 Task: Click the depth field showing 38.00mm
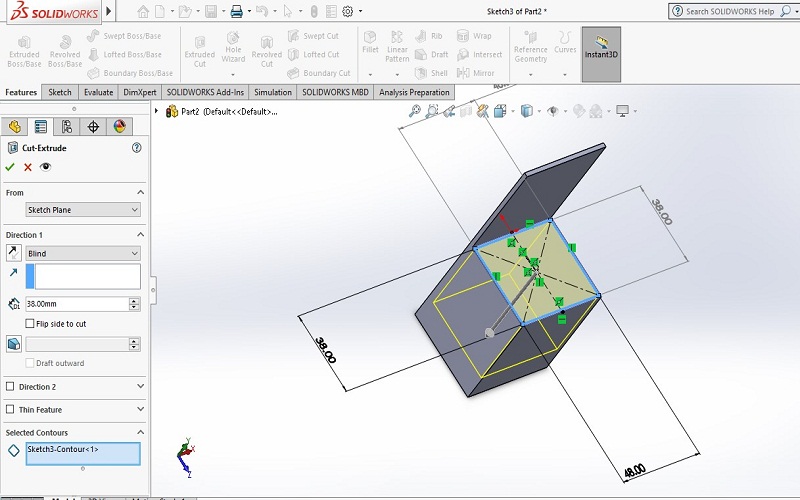[x=77, y=304]
